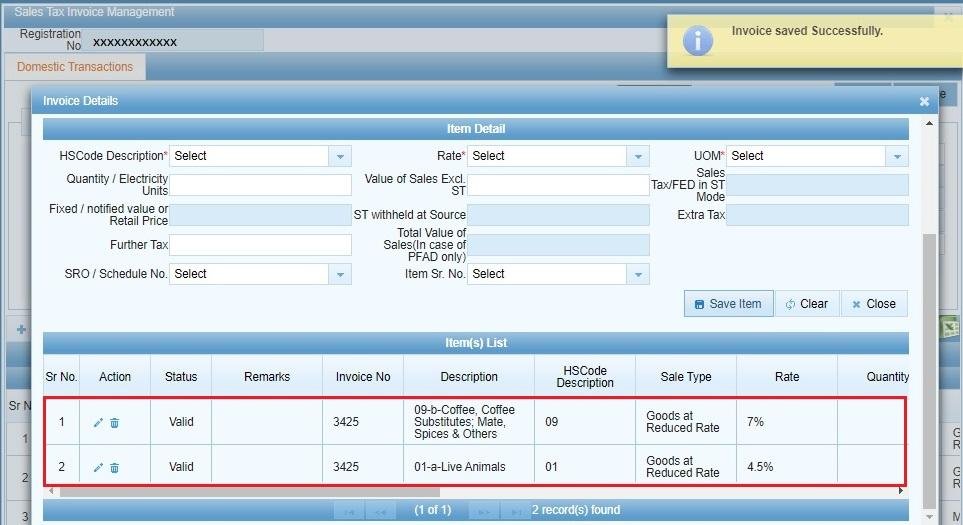Click the vertical scrollbar up arrow
The height and width of the screenshot is (525, 963).
tap(929, 123)
